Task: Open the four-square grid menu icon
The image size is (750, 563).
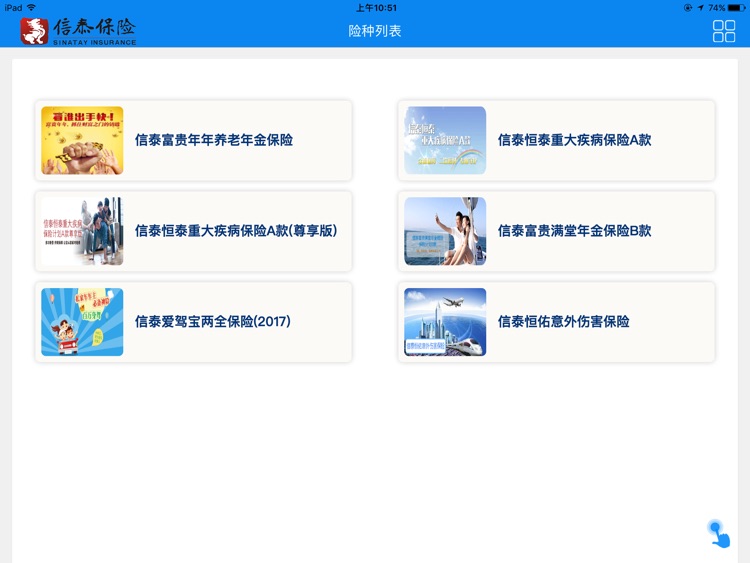Action: coord(724,31)
